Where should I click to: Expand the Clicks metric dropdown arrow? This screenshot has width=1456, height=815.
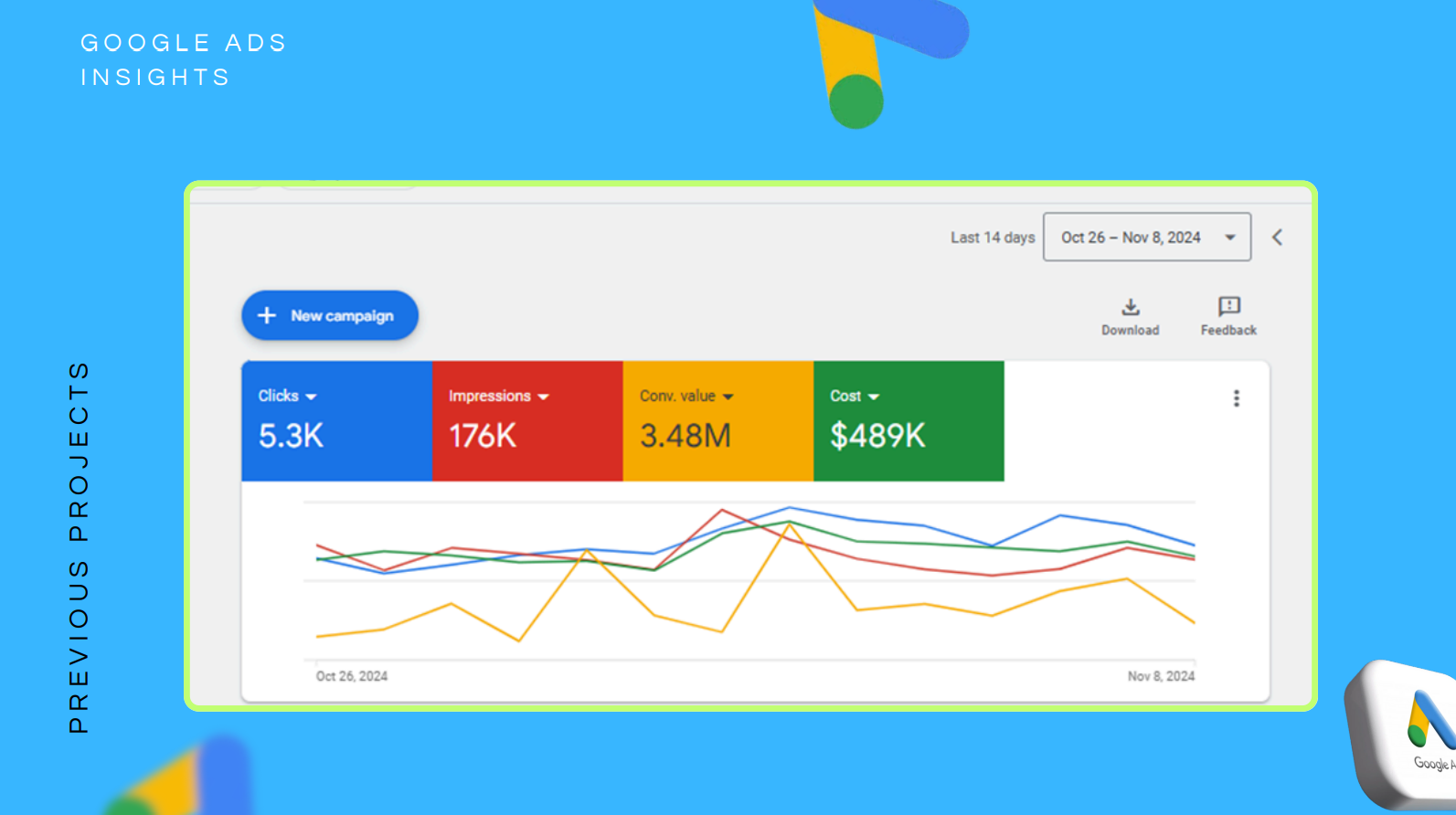[x=311, y=397]
